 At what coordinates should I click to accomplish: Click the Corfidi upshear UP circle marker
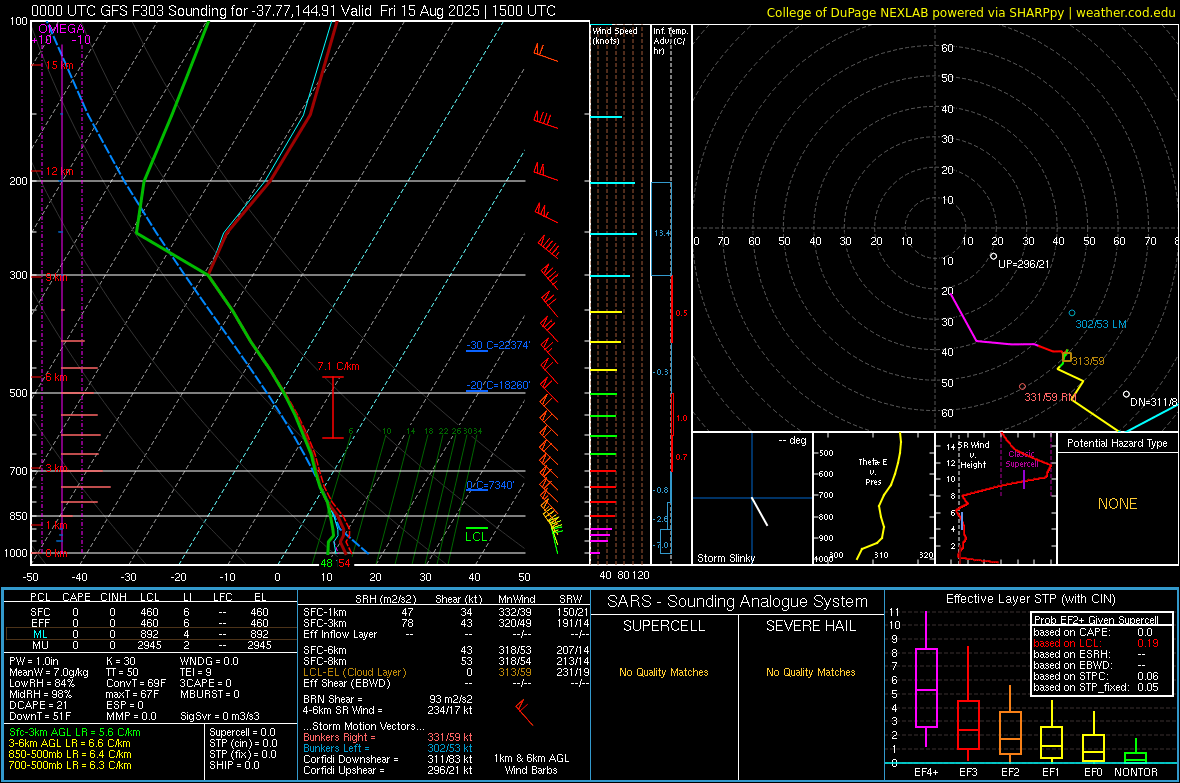pos(993,257)
